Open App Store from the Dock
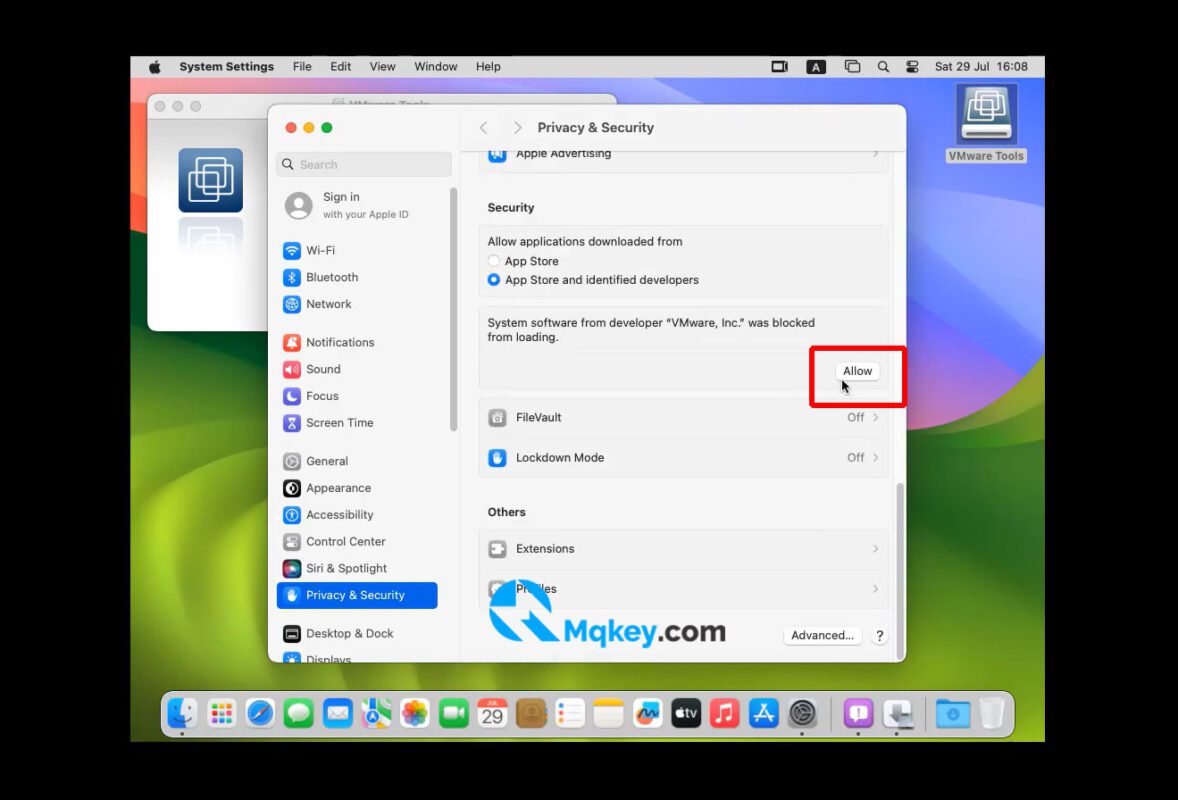This screenshot has width=1178, height=800. click(x=763, y=713)
